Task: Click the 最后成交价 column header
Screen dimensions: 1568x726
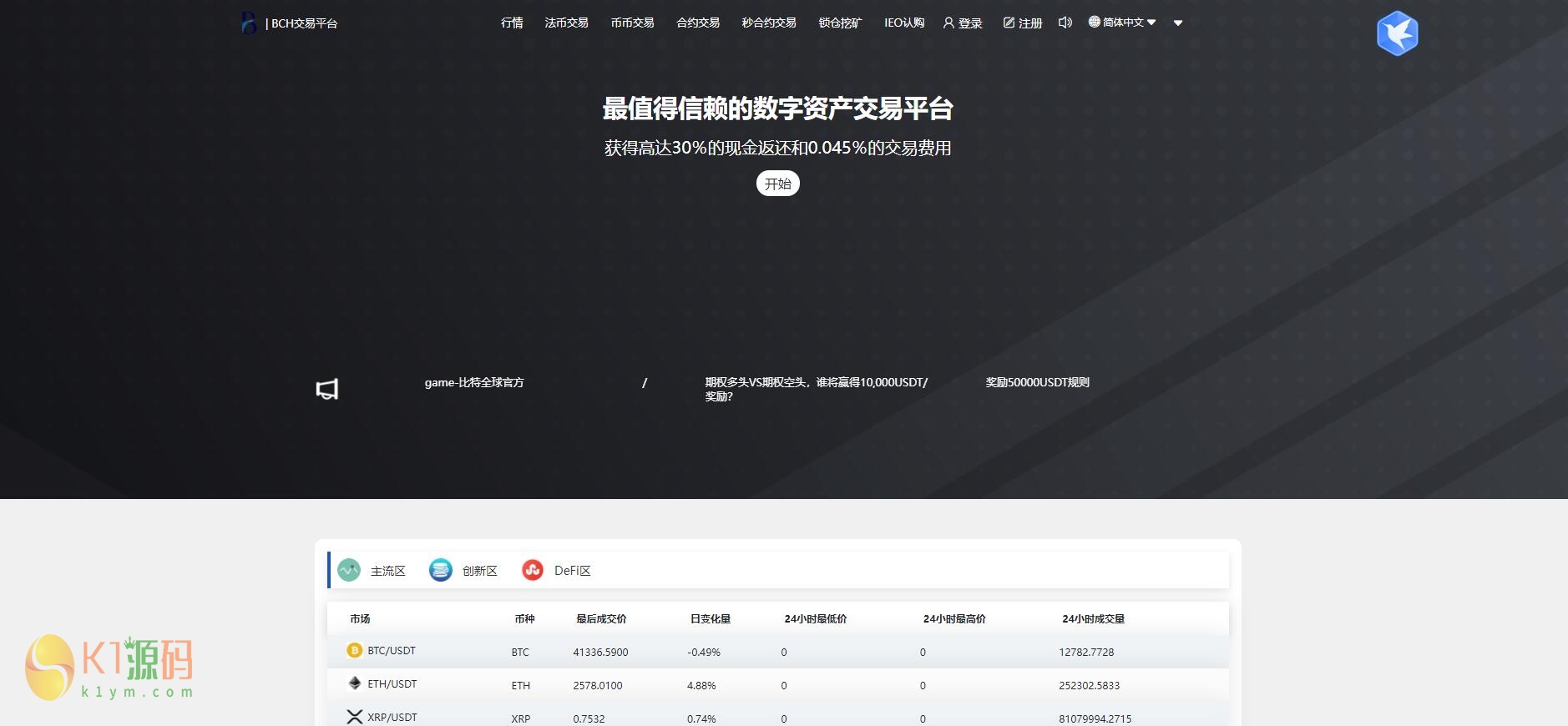Action: coord(601,618)
